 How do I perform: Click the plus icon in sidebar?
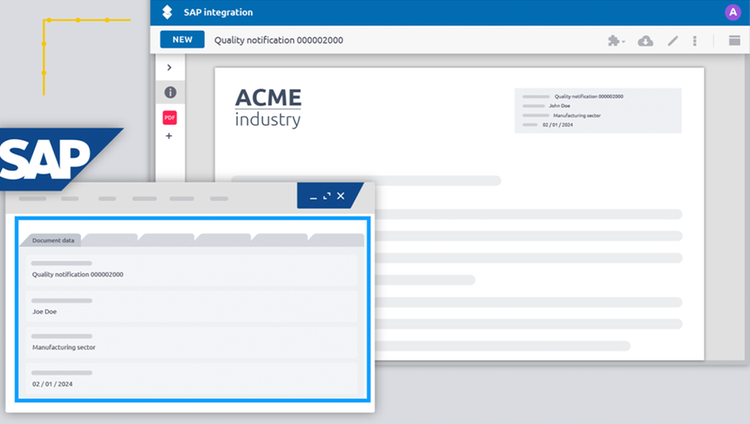169,136
